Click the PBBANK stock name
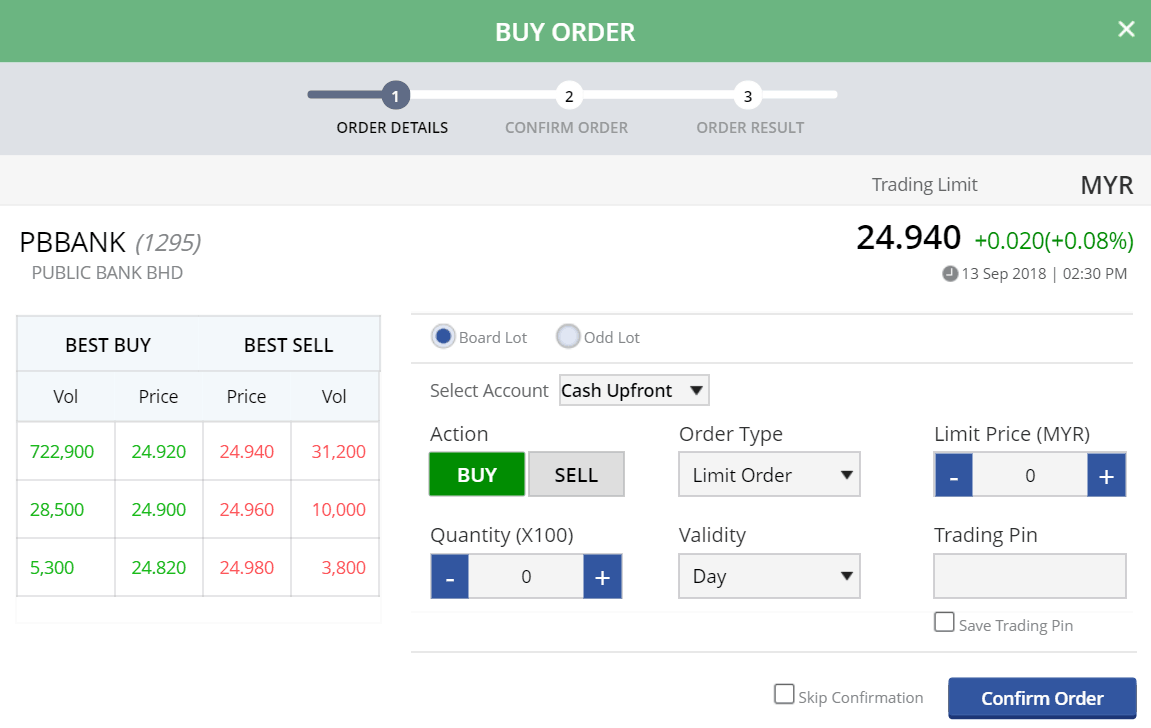Image resolution: width=1151 pixels, height=728 pixels. [73, 242]
